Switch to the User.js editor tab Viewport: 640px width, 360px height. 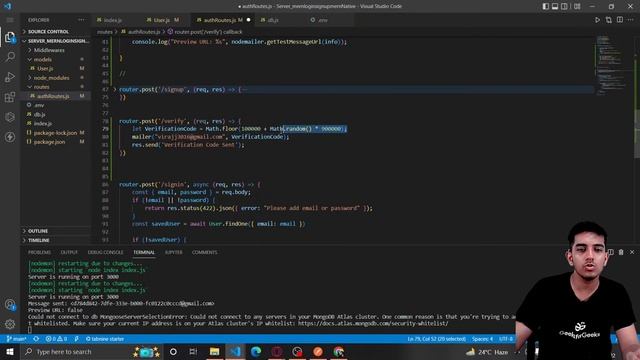click(x=162, y=20)
